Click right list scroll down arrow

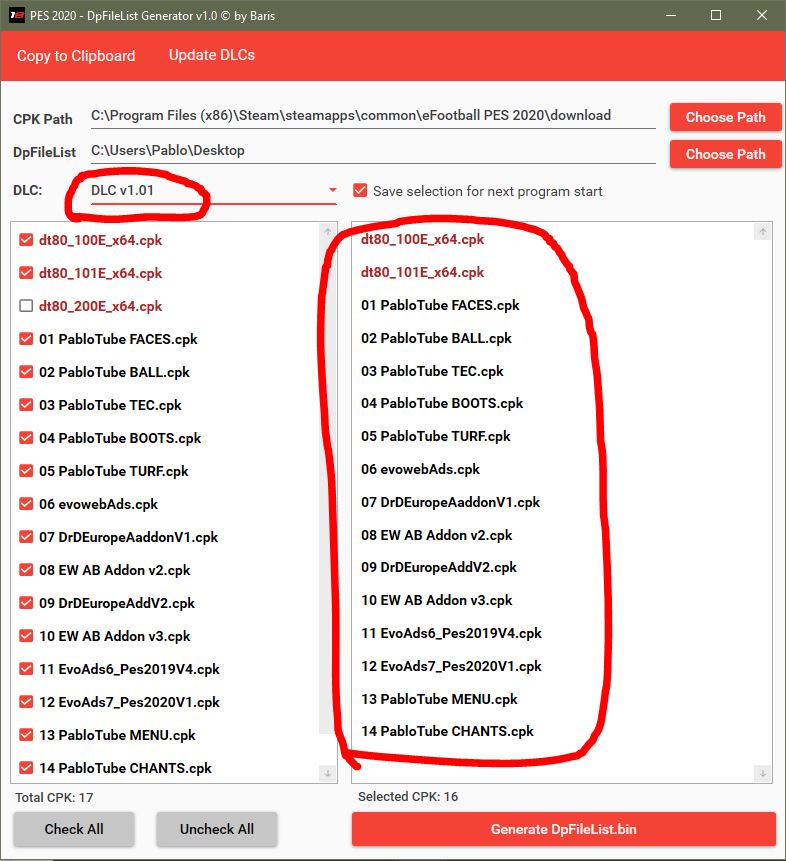coord(762,773)
